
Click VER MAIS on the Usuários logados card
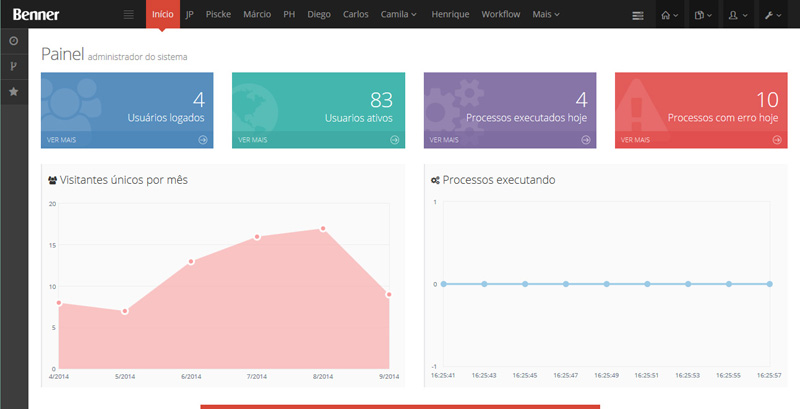(61, 140)
